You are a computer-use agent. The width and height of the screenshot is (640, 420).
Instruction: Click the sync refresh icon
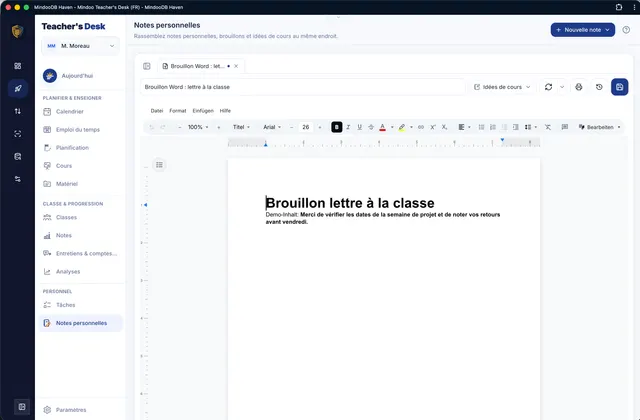click(x=549, y=87)
